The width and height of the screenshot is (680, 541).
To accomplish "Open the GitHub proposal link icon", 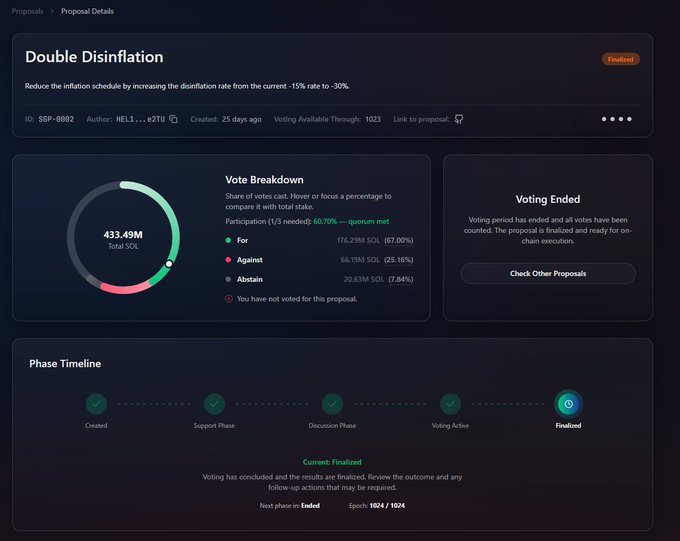I will coord(459,119).
